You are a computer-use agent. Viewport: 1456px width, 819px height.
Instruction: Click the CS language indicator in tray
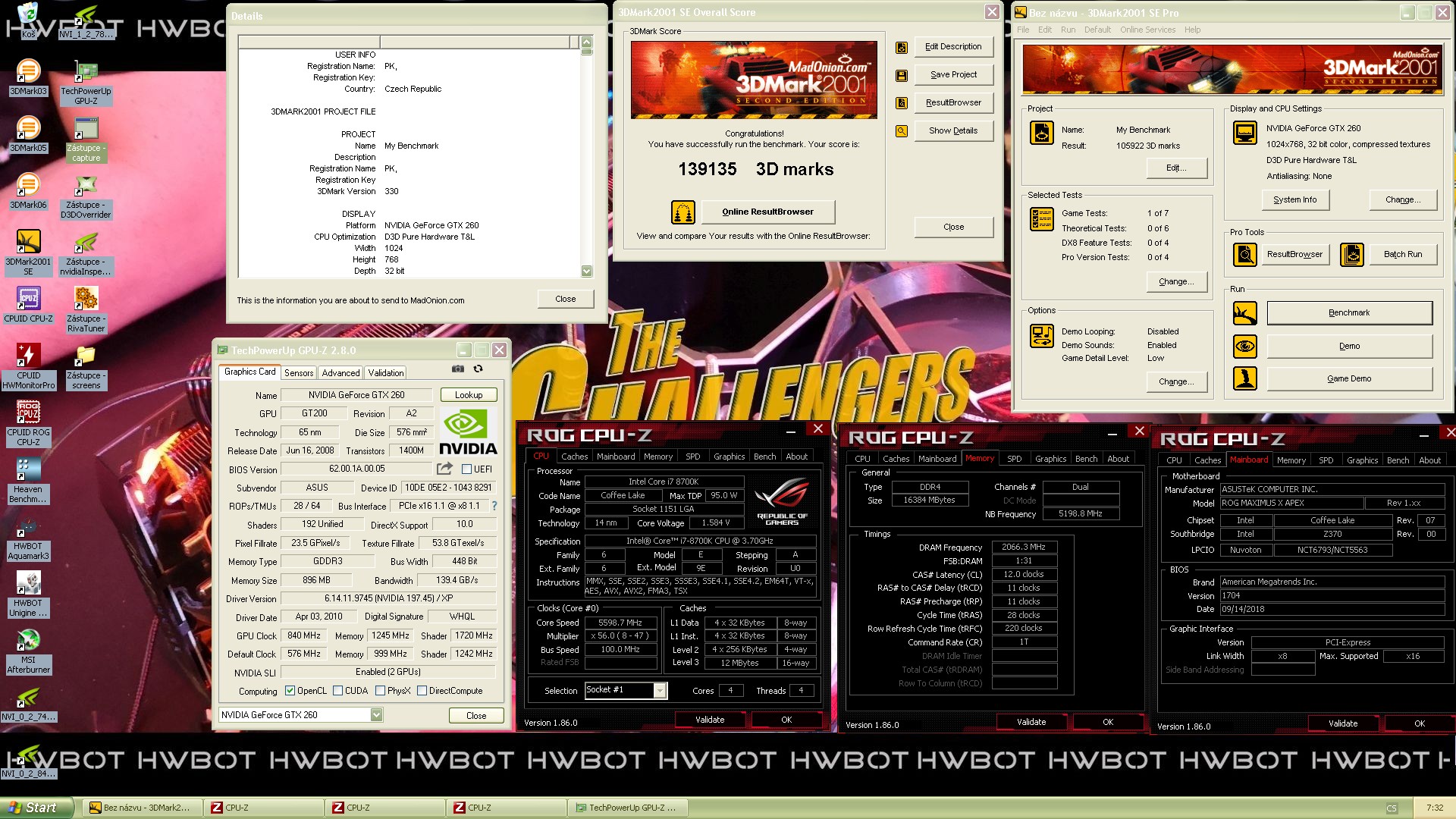pyautogui.click(x=1392, y=808)
